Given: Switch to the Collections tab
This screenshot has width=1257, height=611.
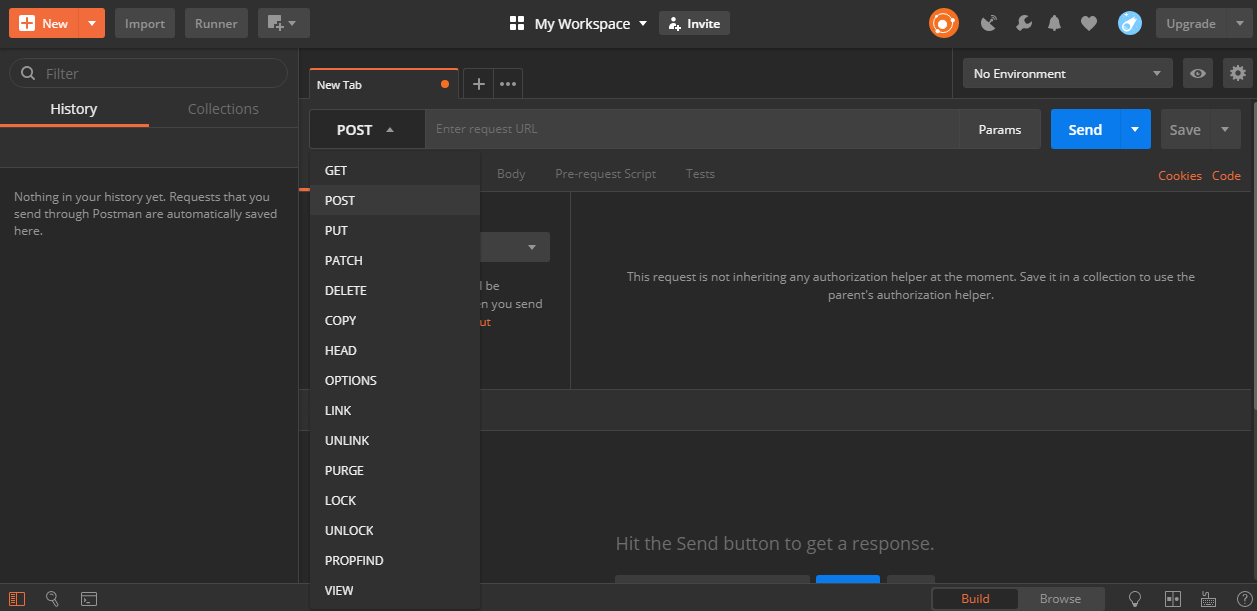Looking at the screenshot, I should pos(223,109).
